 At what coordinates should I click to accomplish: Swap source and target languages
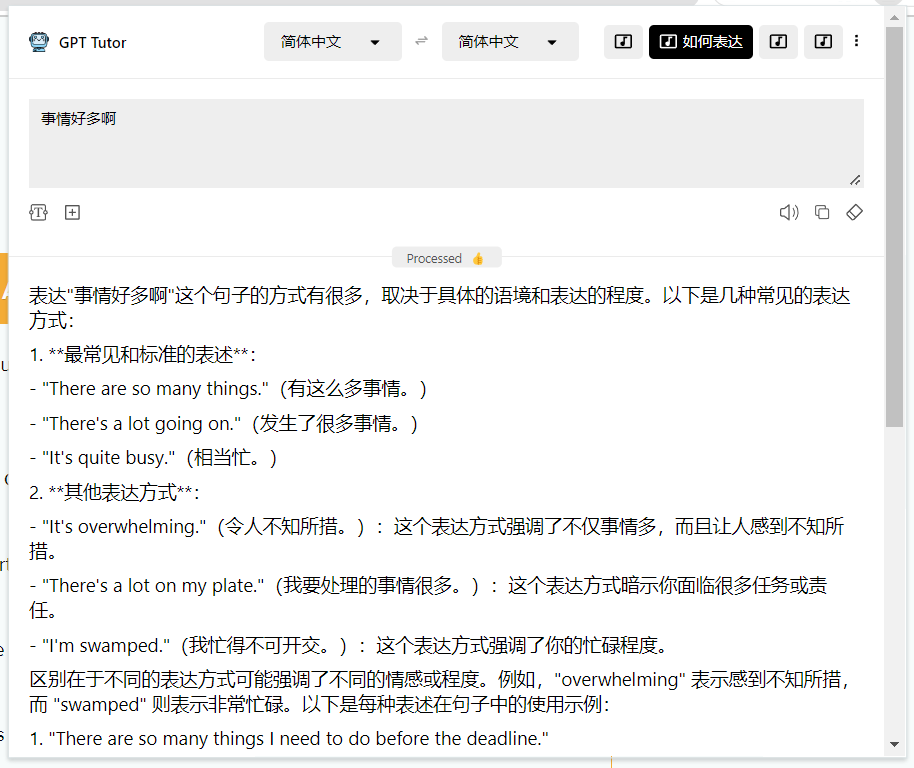click(421, 42)
